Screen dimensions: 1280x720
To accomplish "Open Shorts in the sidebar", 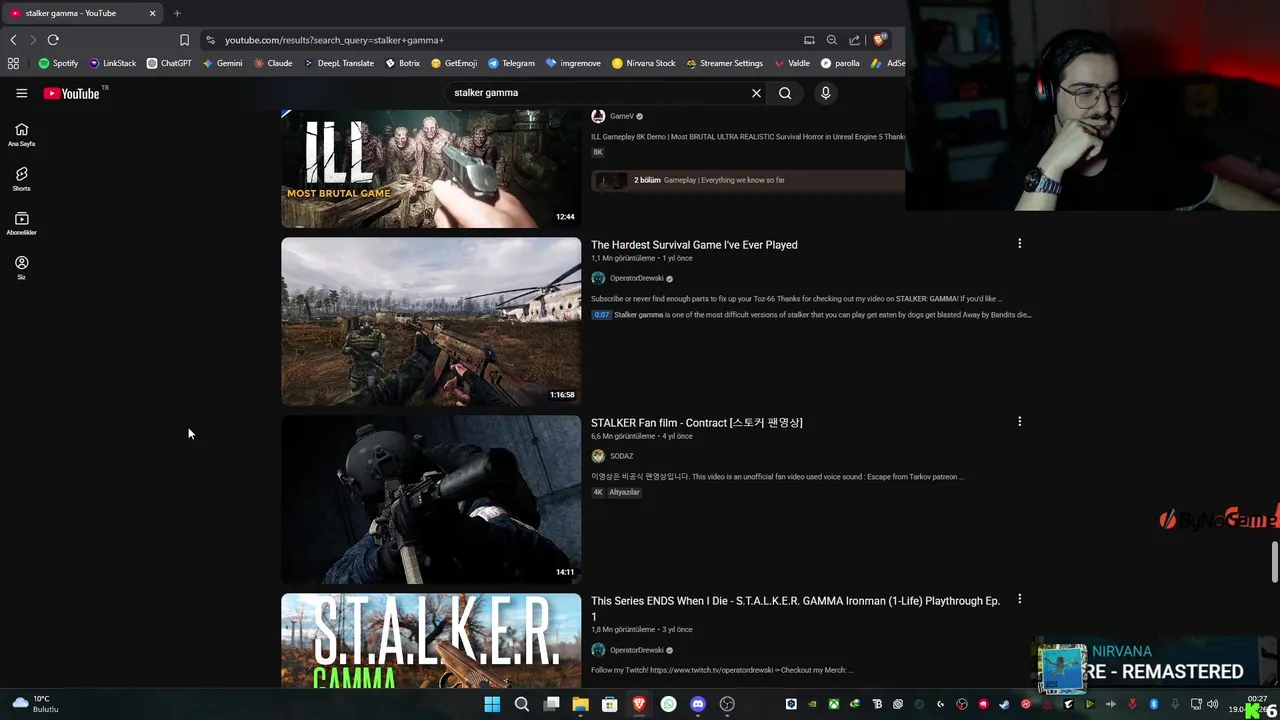I will click(21, 179).
